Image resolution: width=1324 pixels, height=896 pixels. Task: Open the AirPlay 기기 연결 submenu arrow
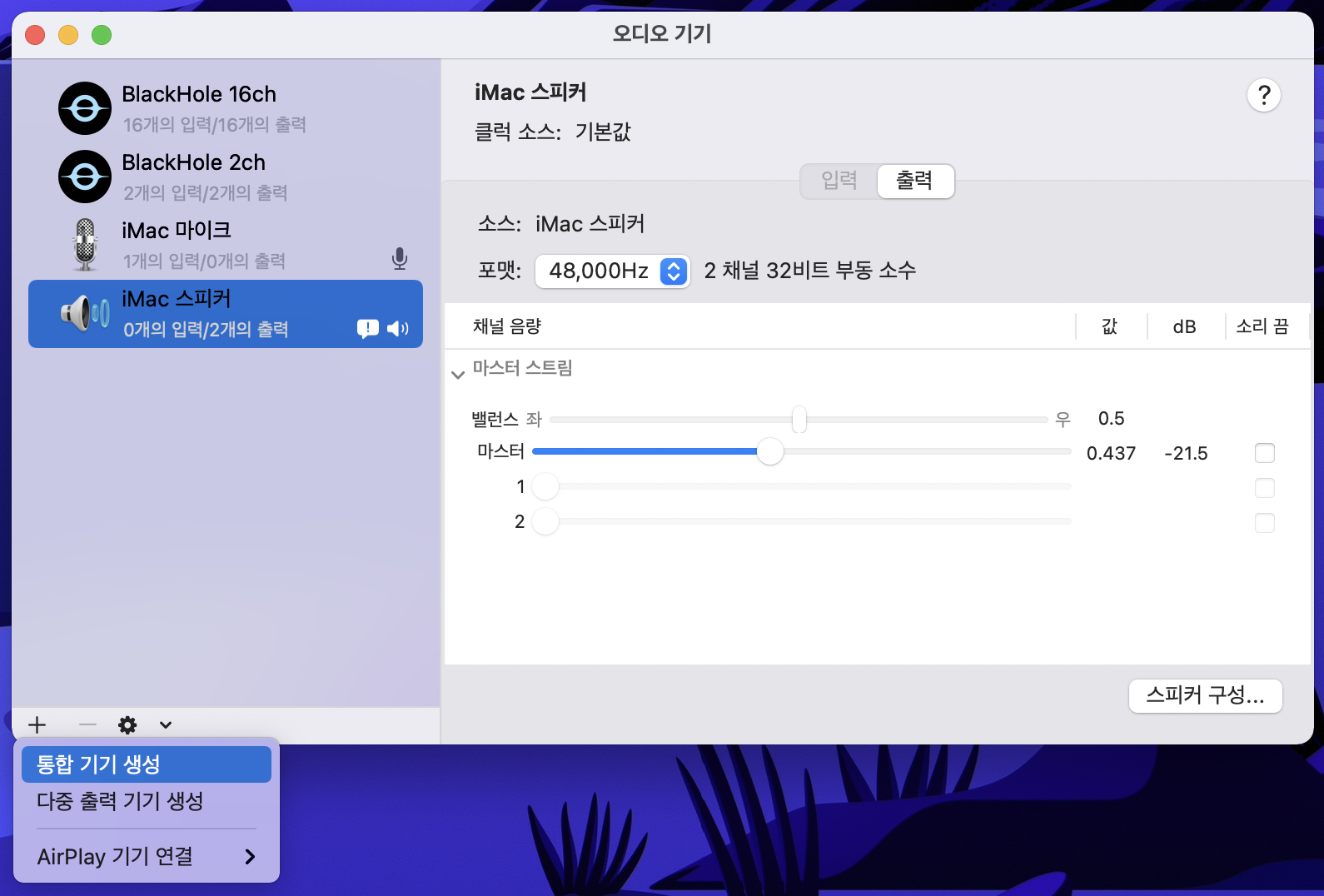coord(250,857)
